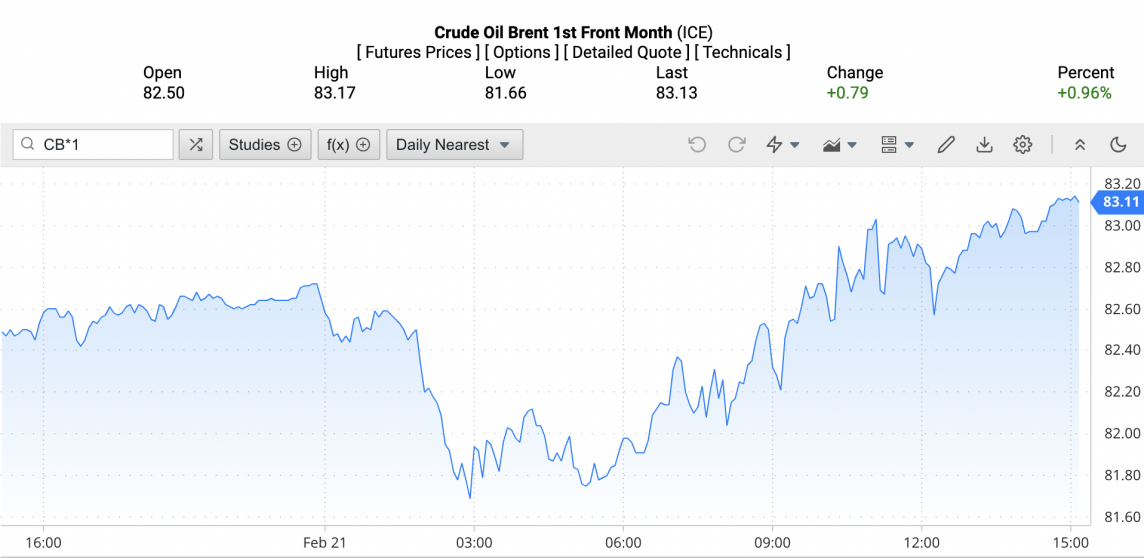Viewport: 1144px width, 559px height.
Task: Undo the last chart action
Action: pyautogui.click(x=697, y=145)
